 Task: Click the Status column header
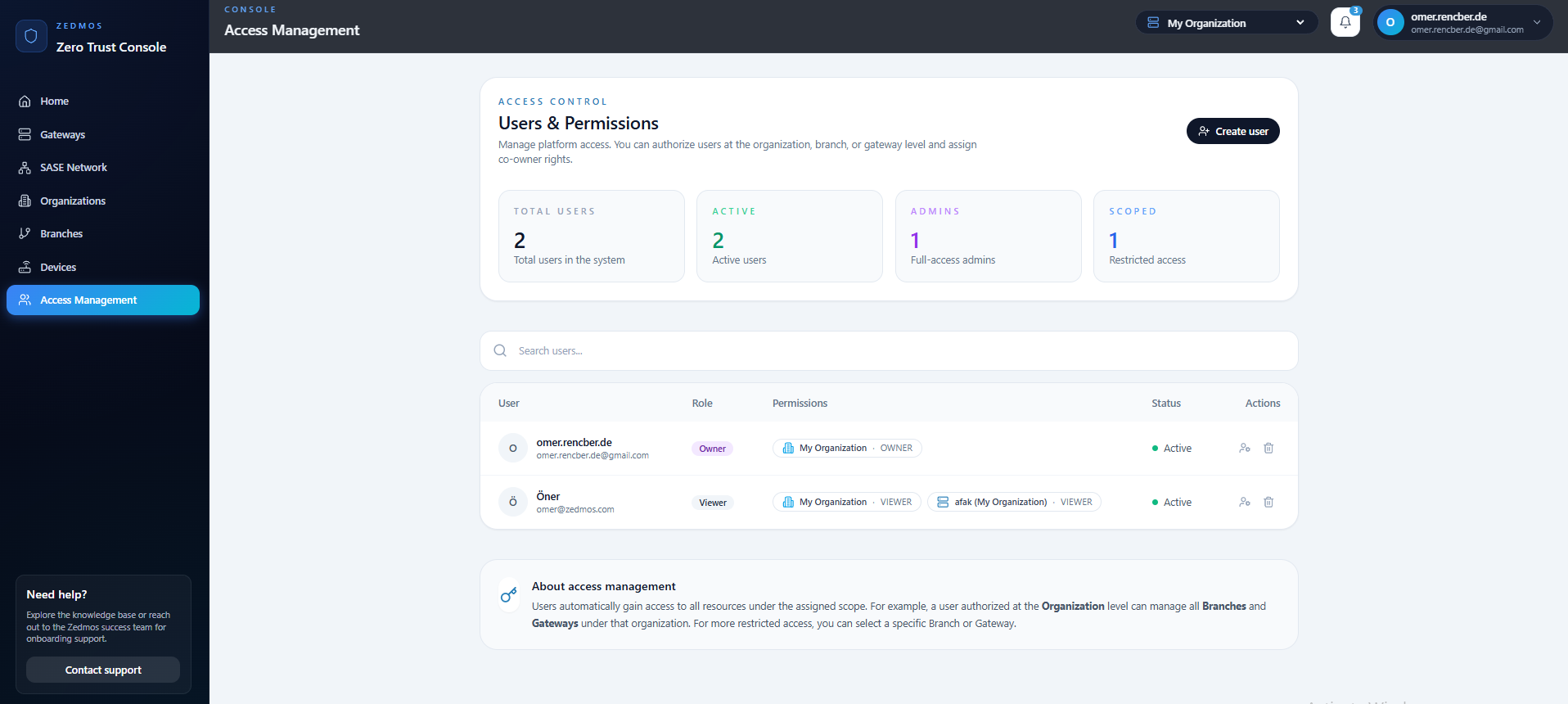(x=1165, y=403)
